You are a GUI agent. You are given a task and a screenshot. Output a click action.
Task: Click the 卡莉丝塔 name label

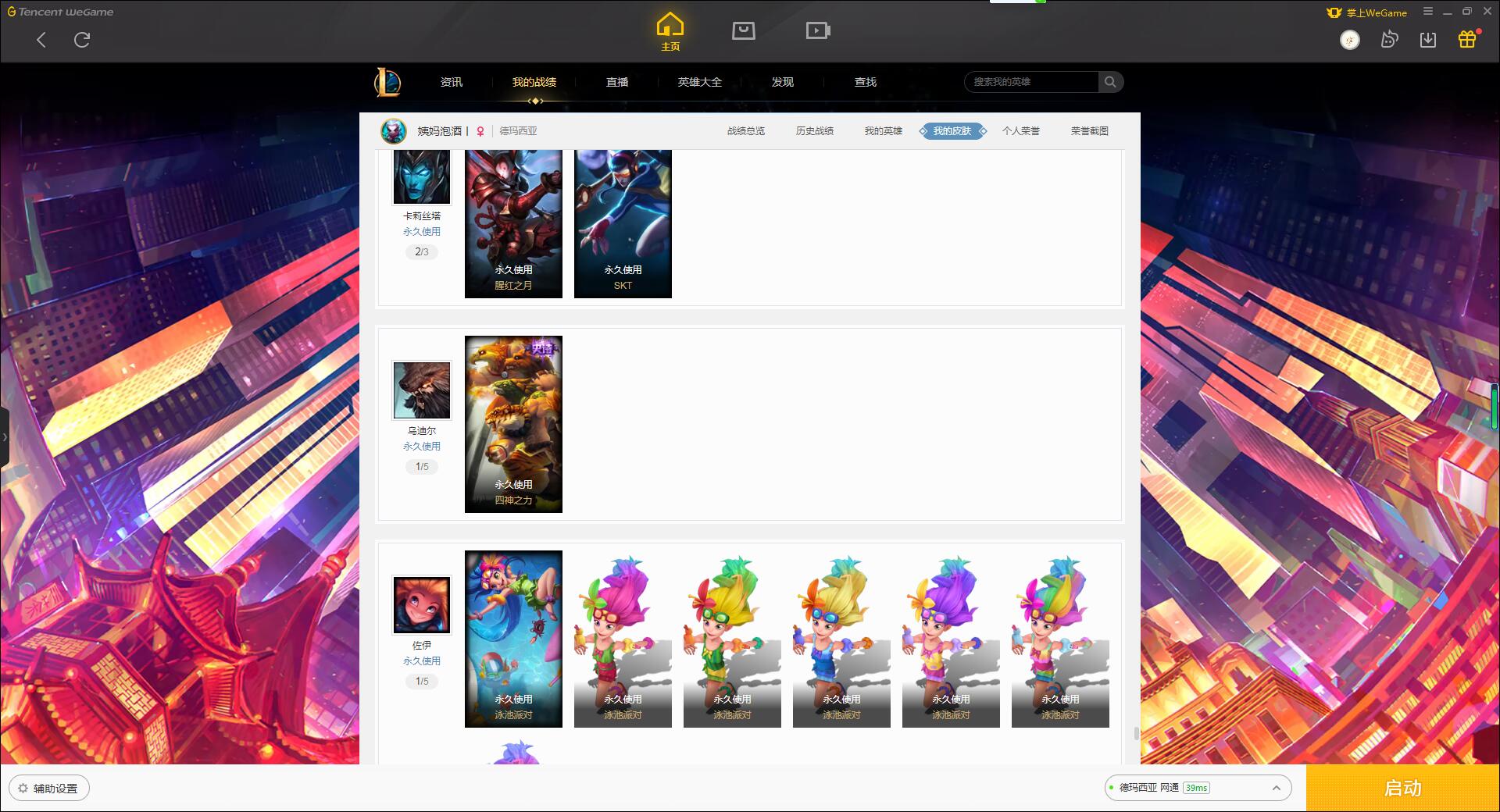422,216
